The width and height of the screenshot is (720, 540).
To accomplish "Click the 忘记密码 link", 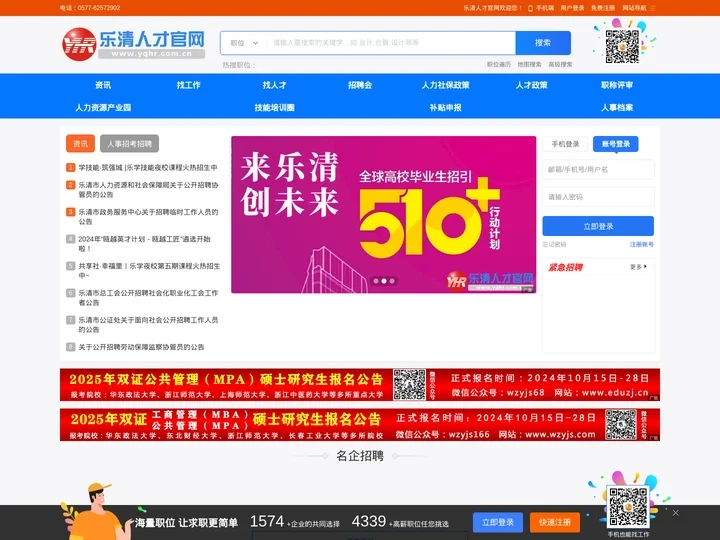I will click(x=554, y=245).
